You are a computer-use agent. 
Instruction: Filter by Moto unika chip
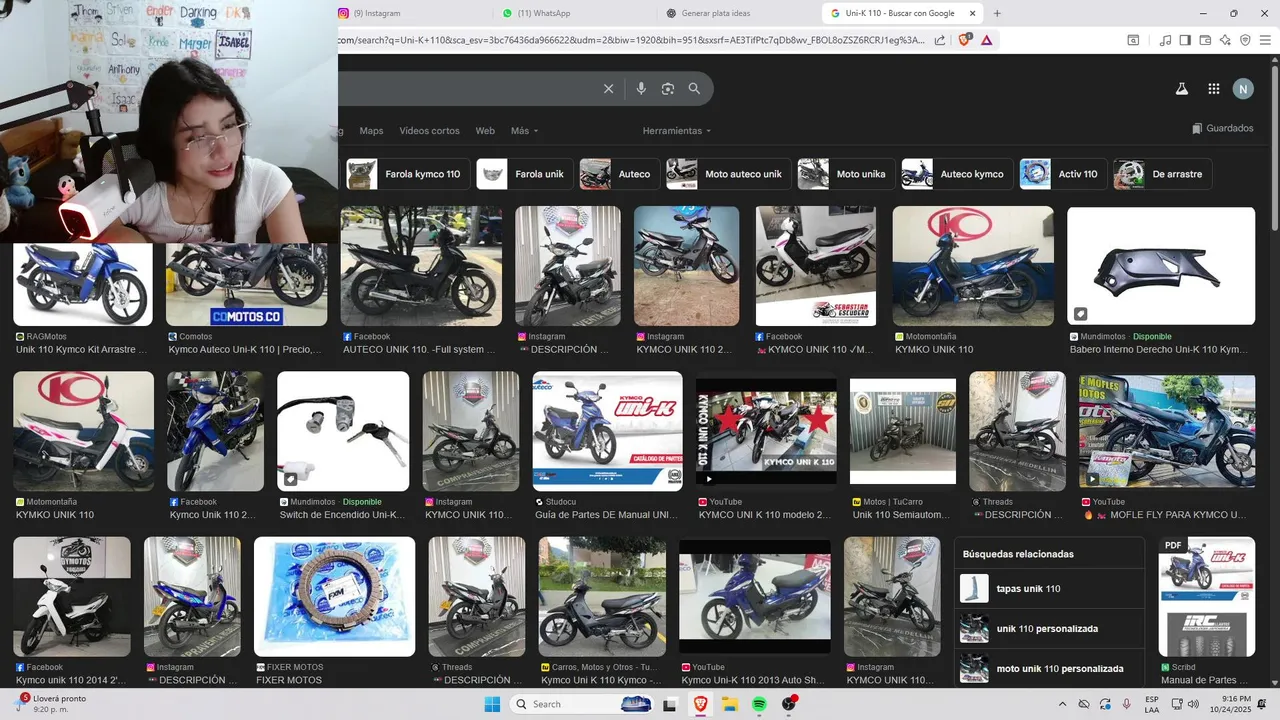846,174
